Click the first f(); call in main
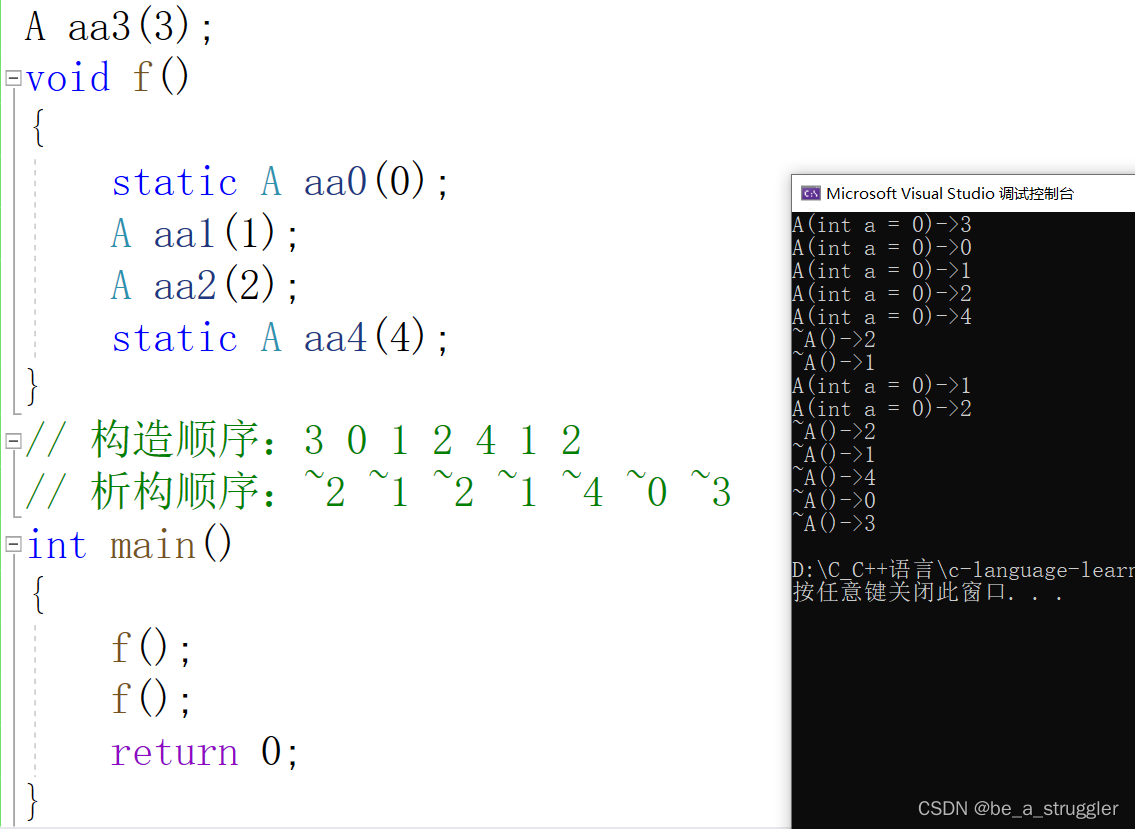This screenshot has height=829, width=1135. pos(152,647)
